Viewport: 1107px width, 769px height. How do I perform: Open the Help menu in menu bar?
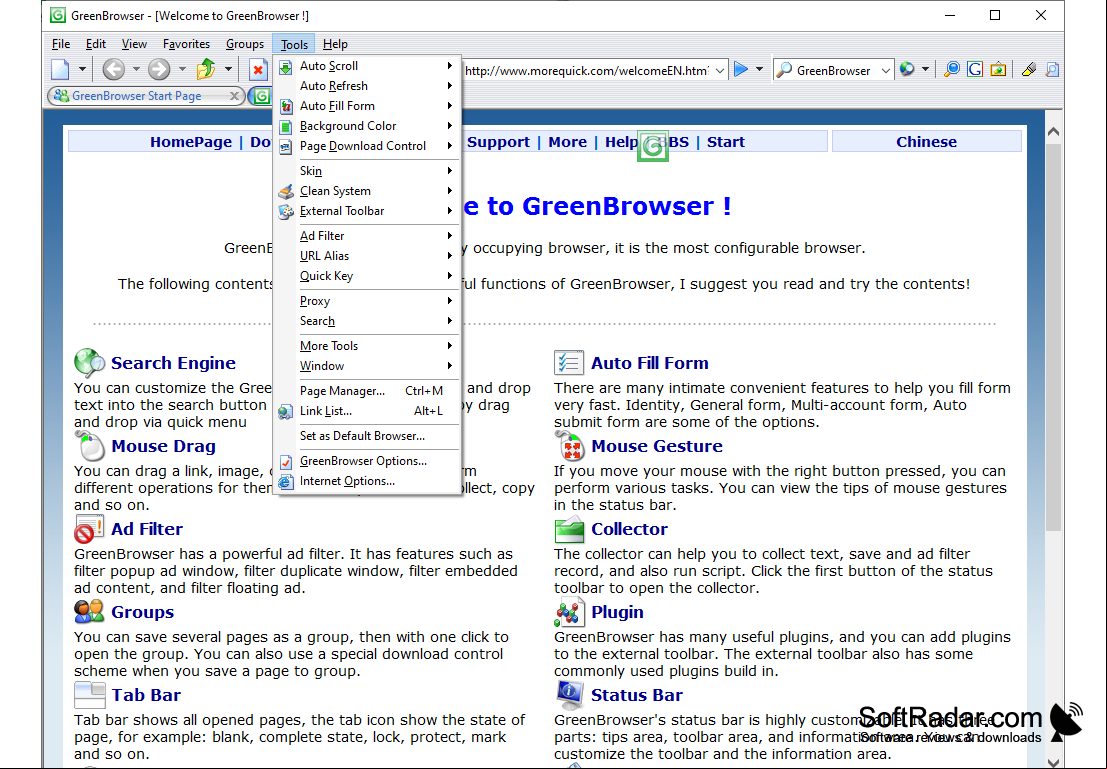point(335,44)
